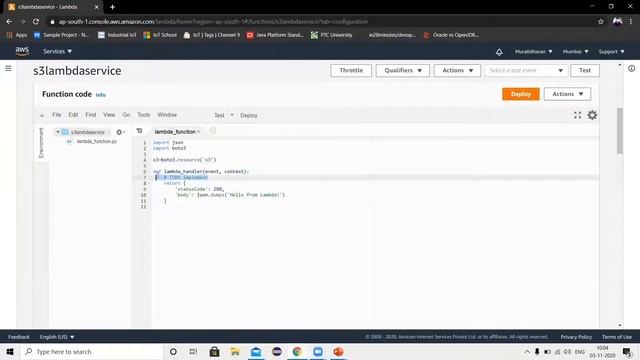Open Task View on taskbar
This screenshot has width=640, height=360.
[x=193, y=351]
